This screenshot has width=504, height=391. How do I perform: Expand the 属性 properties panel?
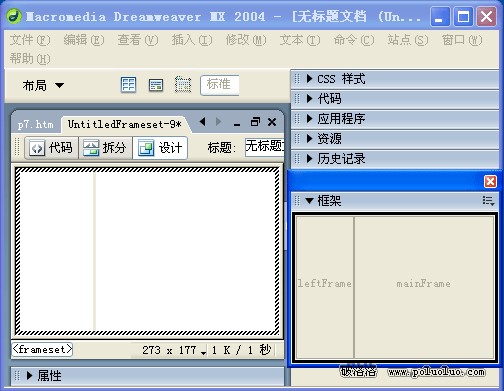pyautogui.click(x=148, y=376)
